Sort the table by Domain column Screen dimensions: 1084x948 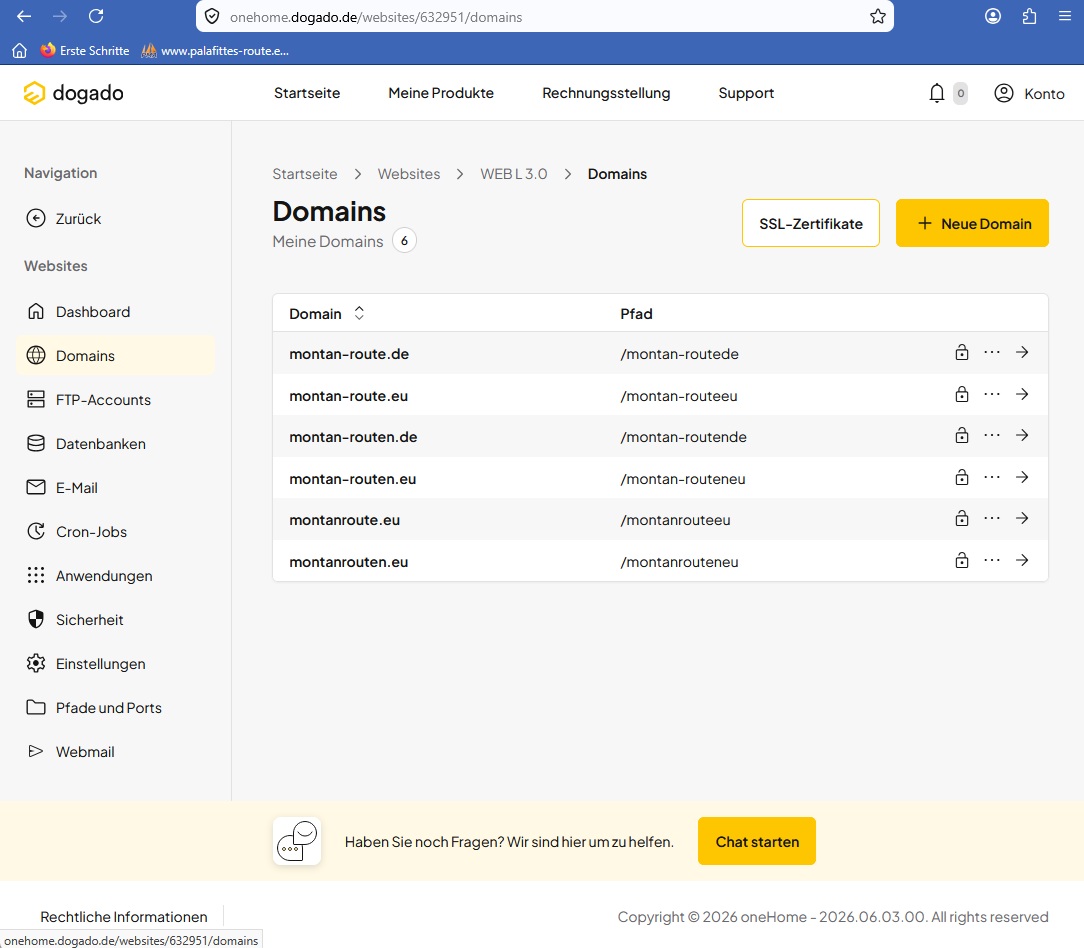(x=359, y=313)
